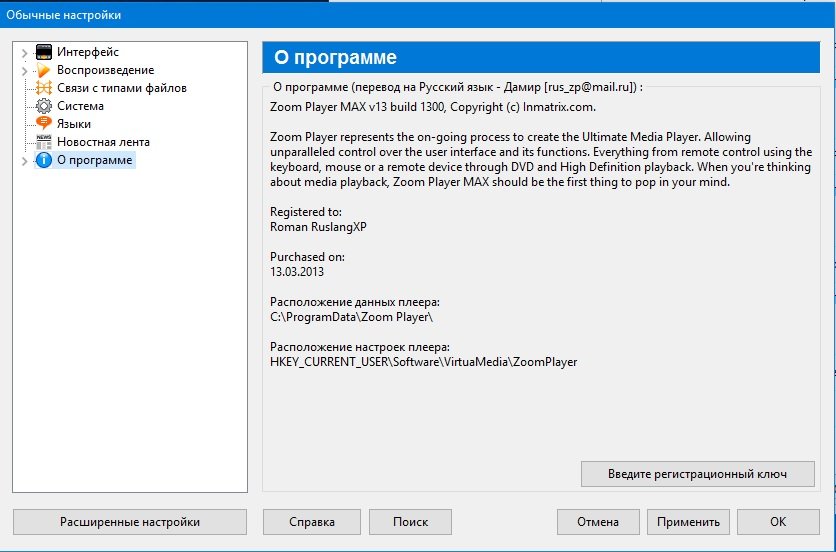This screenshot has height=552, width=836.
Task: Open the Связи с типами файлов icon
Action: pyautogui.click(x=44, y=88)
